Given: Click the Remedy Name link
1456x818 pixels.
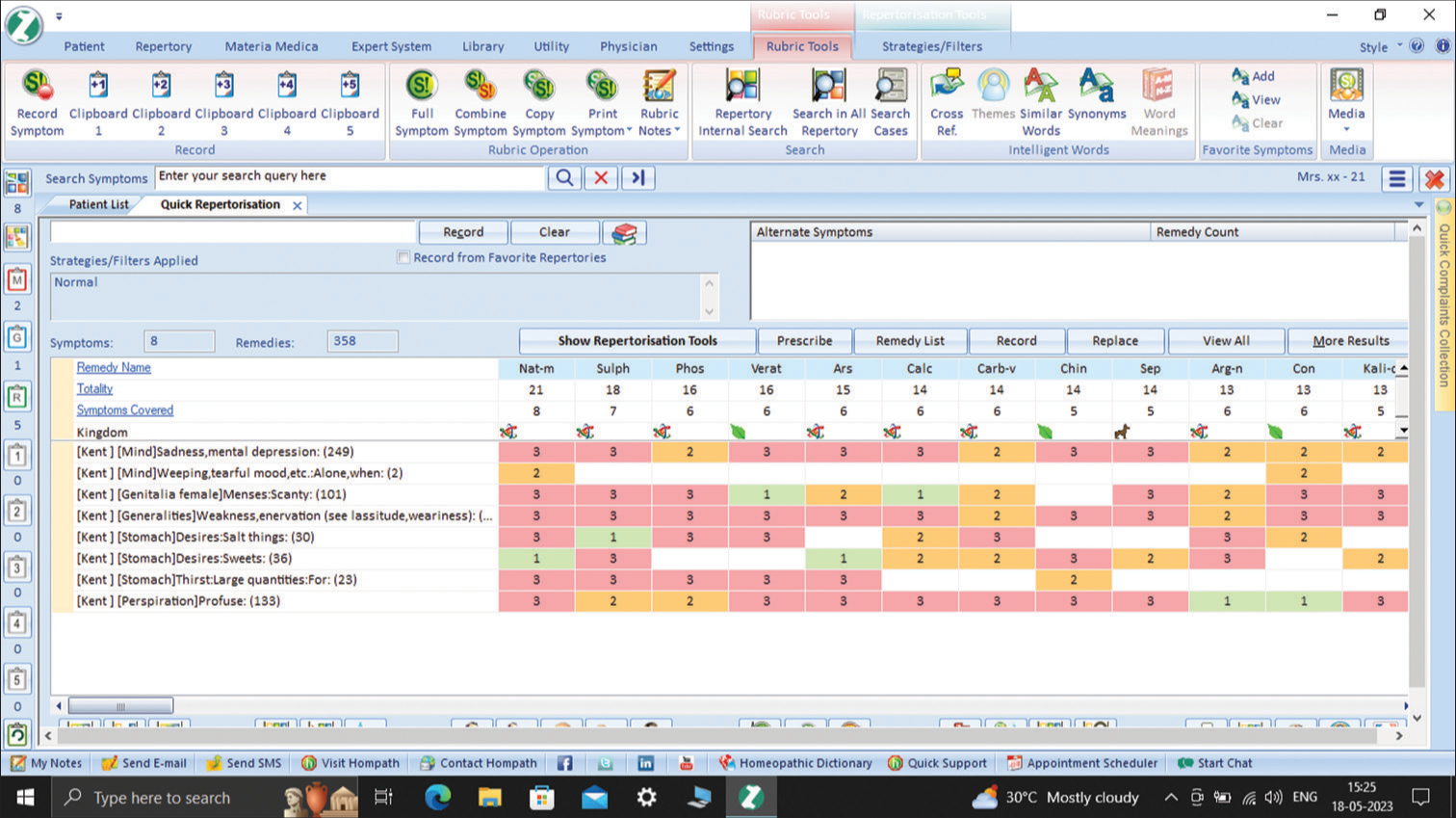Looking at the screenshot, I should 114,367.
